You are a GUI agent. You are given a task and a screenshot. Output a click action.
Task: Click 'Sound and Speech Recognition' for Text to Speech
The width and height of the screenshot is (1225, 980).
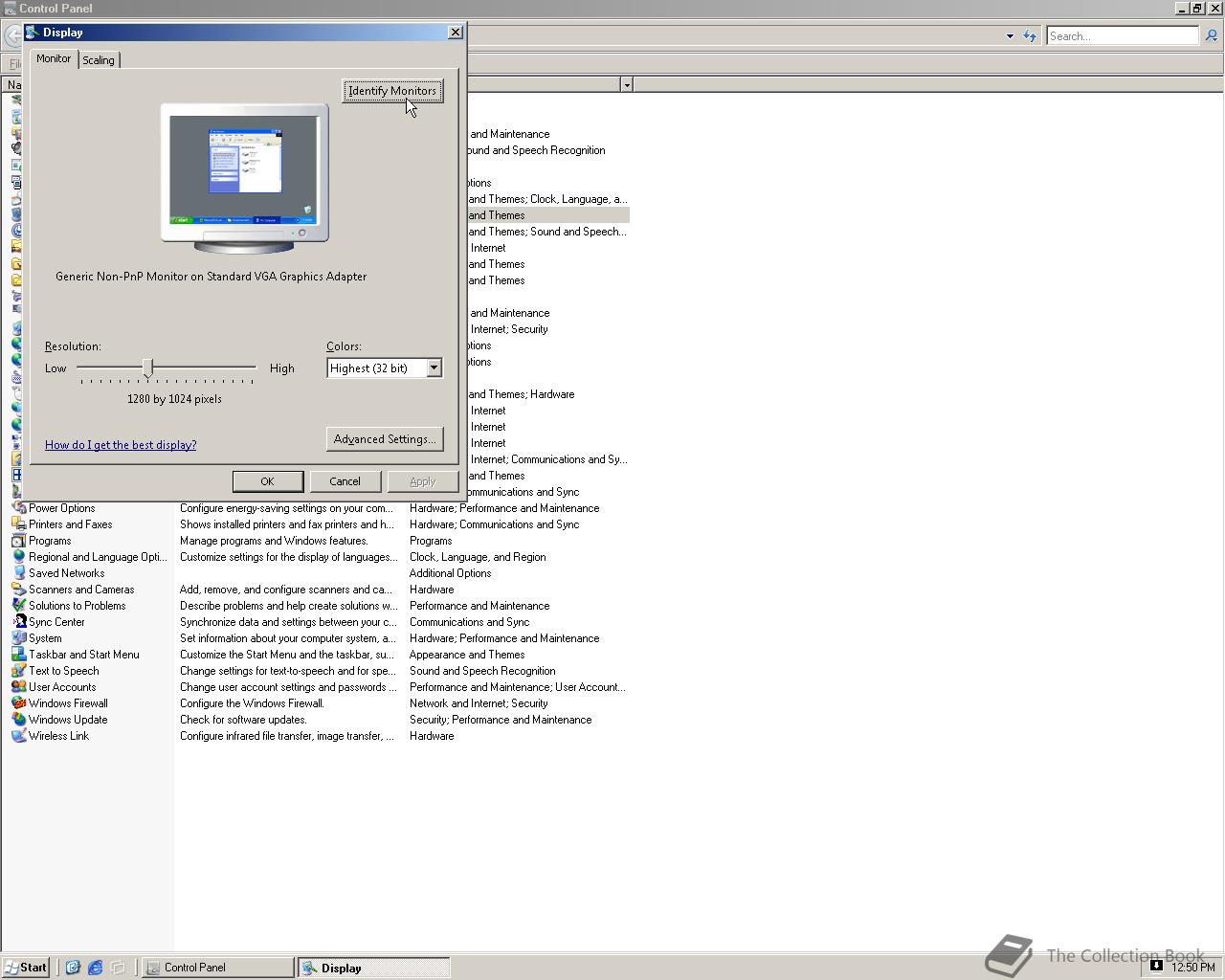482,671
